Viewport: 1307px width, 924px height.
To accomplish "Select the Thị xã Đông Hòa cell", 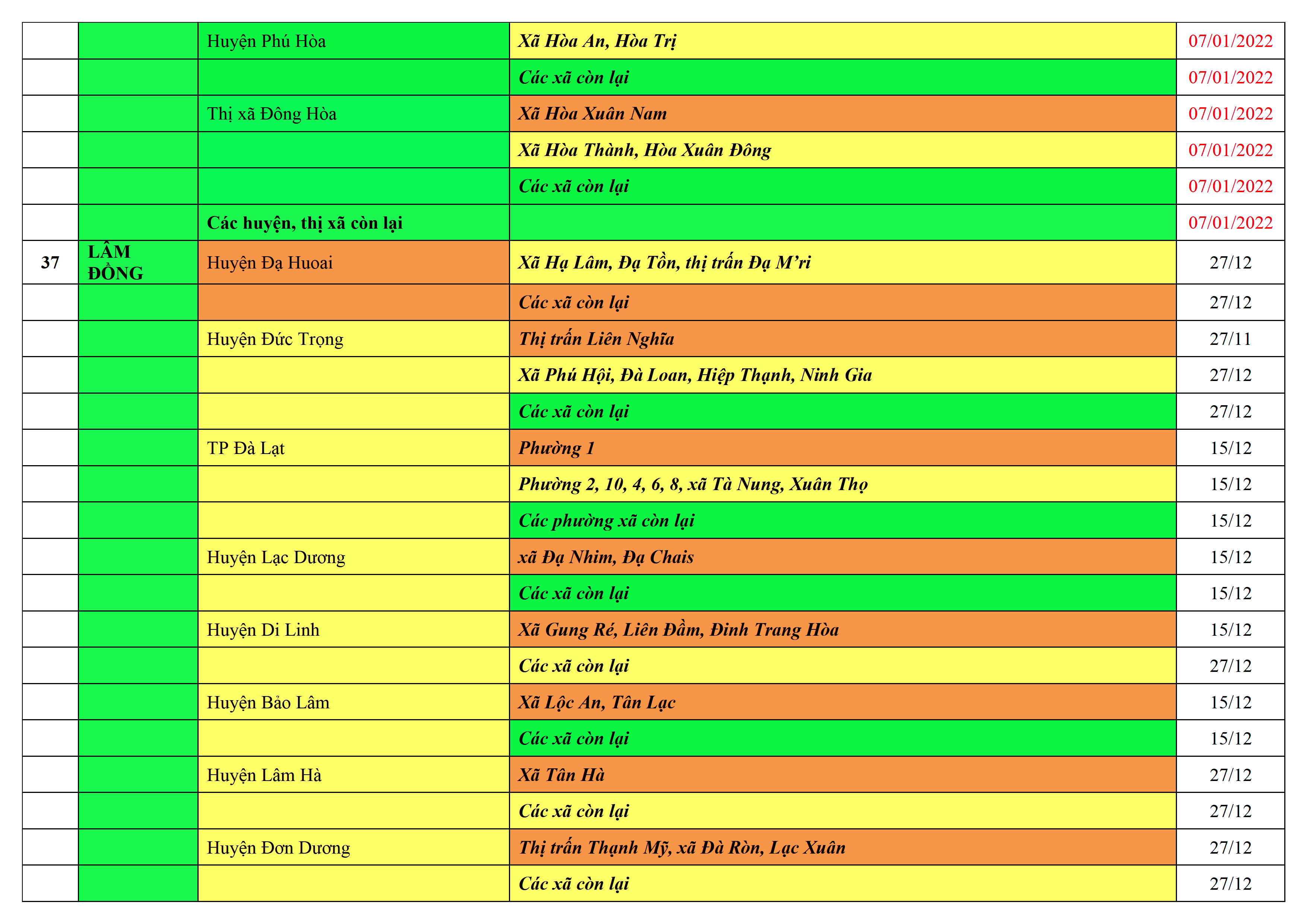I will [353, 114].
